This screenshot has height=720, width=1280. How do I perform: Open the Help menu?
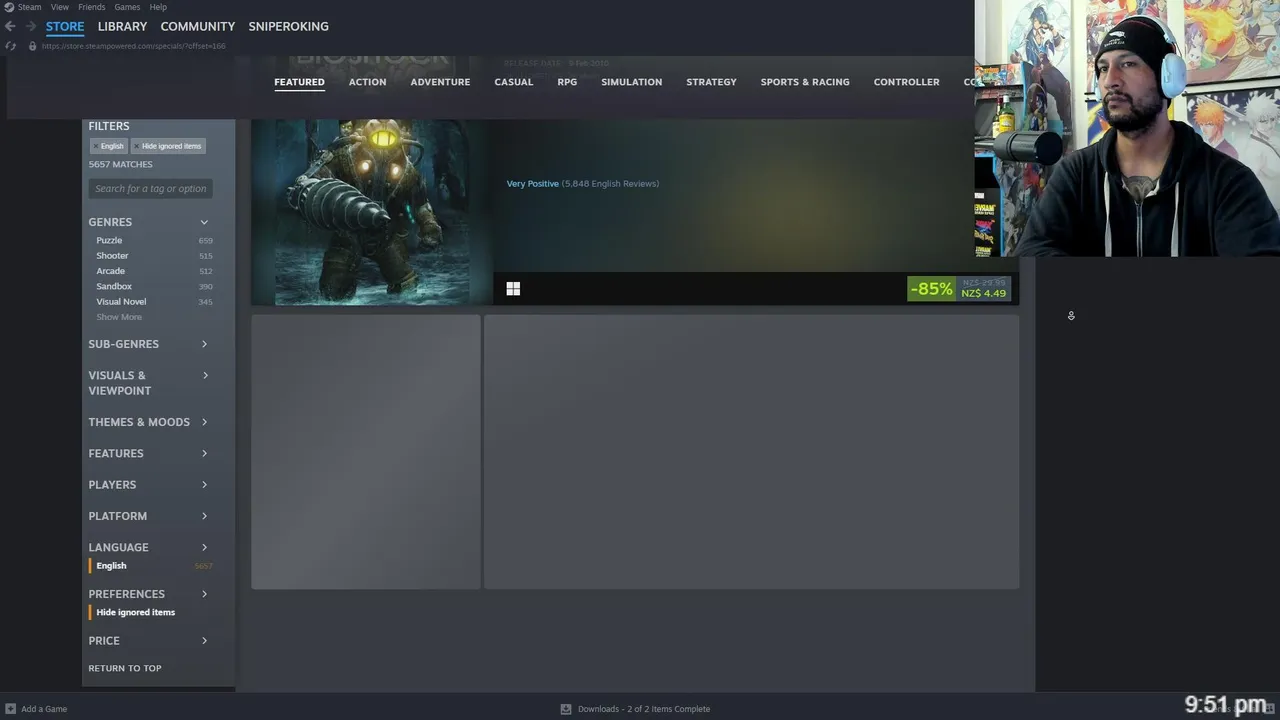click(158, 7)
